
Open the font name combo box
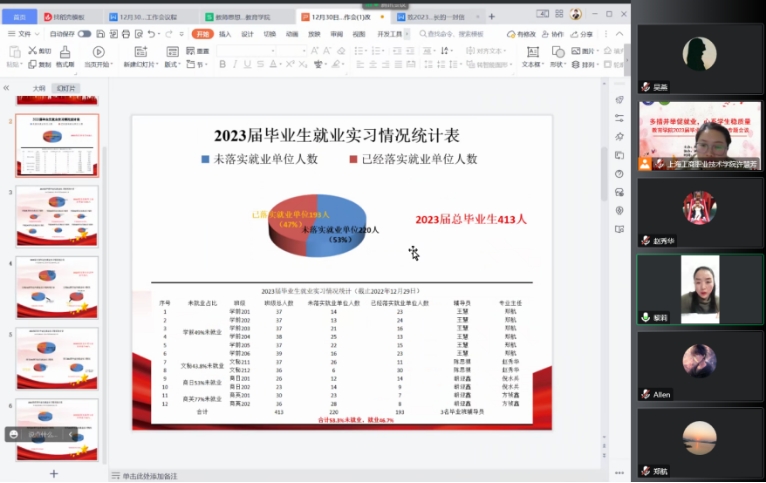(x=244, y=50)
